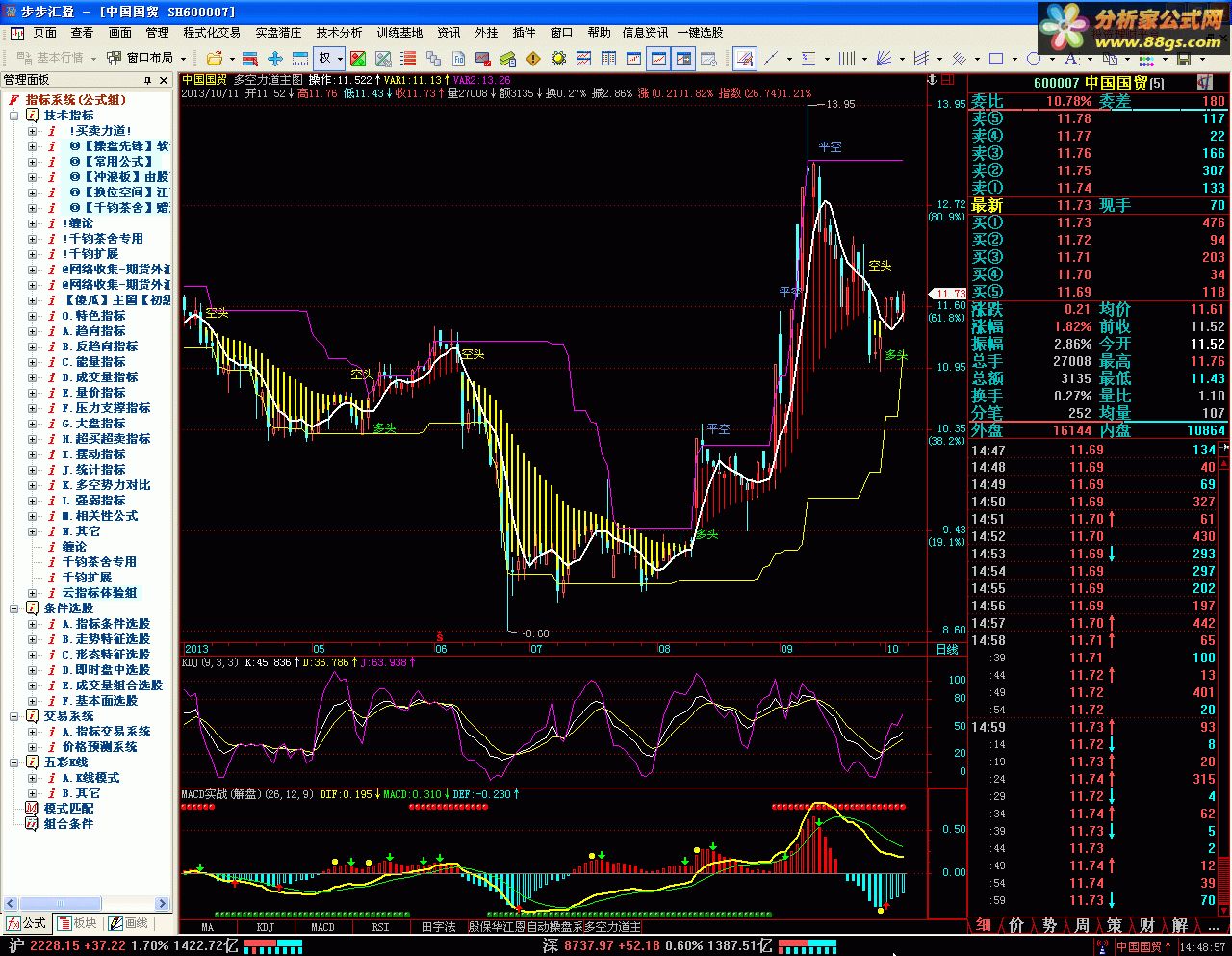Screen dimensions: 1232x956
Task: Click the yellow gear settings icon
Action: 558,58
